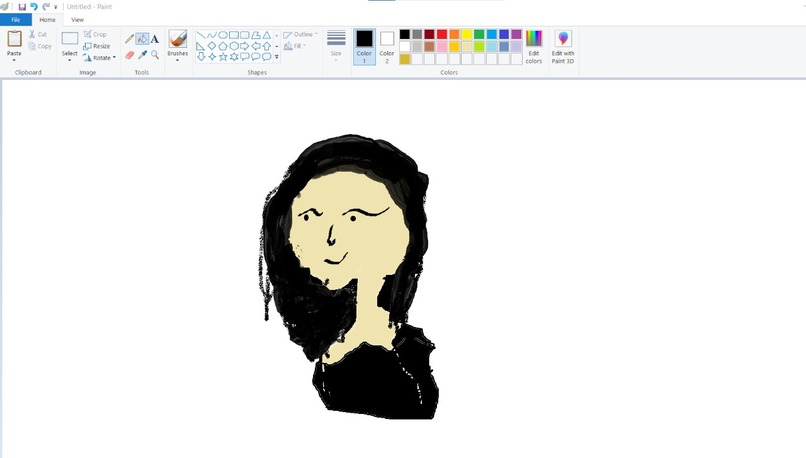Choose the straight Line shape

click(201, 35)
